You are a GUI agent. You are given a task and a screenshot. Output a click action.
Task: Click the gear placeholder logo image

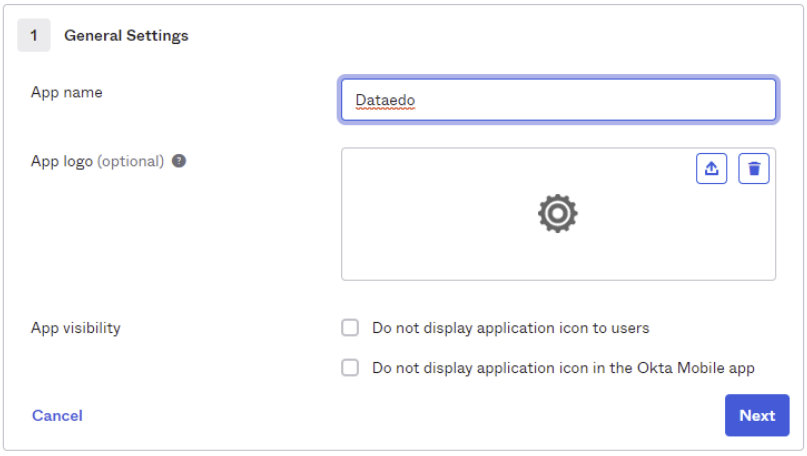click(x=557, y=214)
